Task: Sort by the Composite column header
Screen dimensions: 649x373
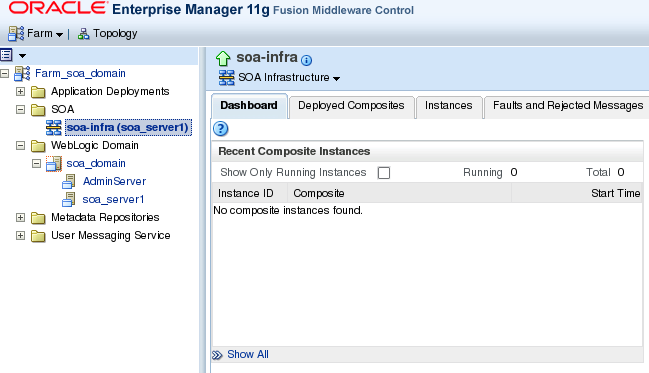Action: point(399,193)
